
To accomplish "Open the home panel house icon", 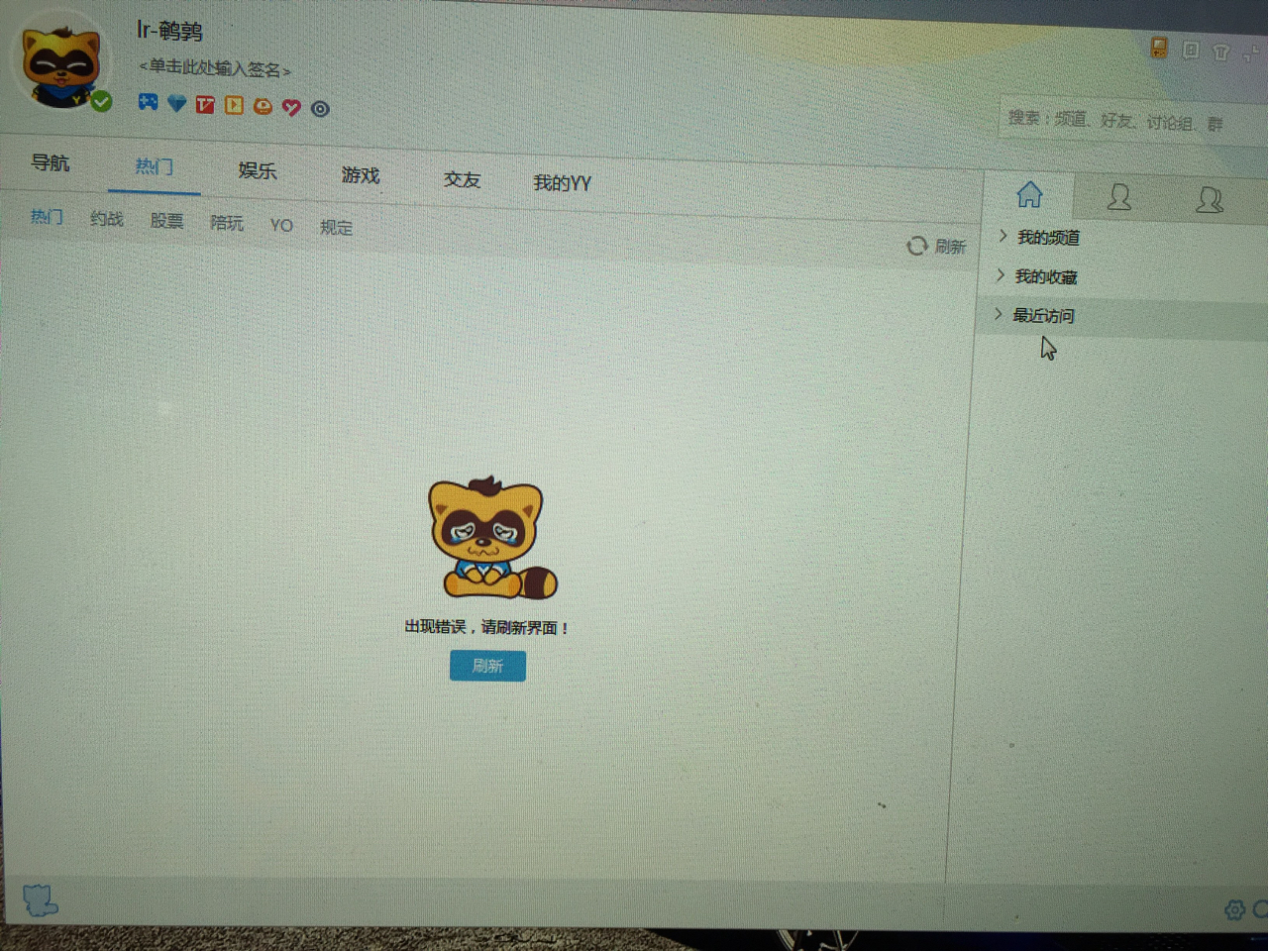I will (1029, 194).
